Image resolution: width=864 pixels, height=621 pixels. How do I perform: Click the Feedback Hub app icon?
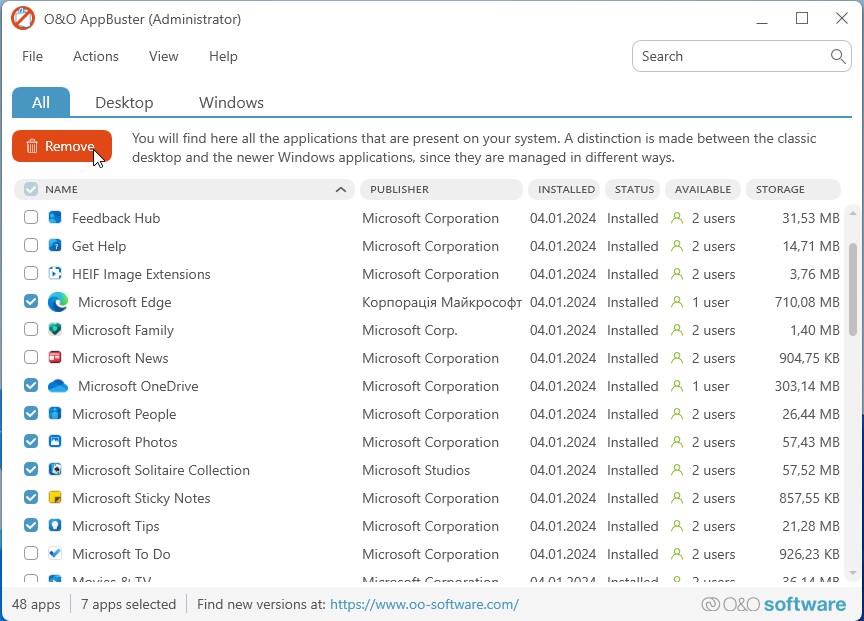(55, 217)
